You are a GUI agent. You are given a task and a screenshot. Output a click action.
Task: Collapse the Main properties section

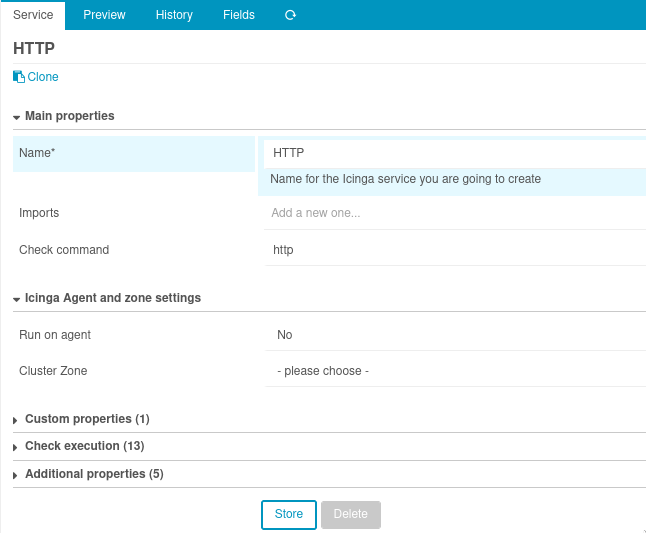tap(68, 116)
